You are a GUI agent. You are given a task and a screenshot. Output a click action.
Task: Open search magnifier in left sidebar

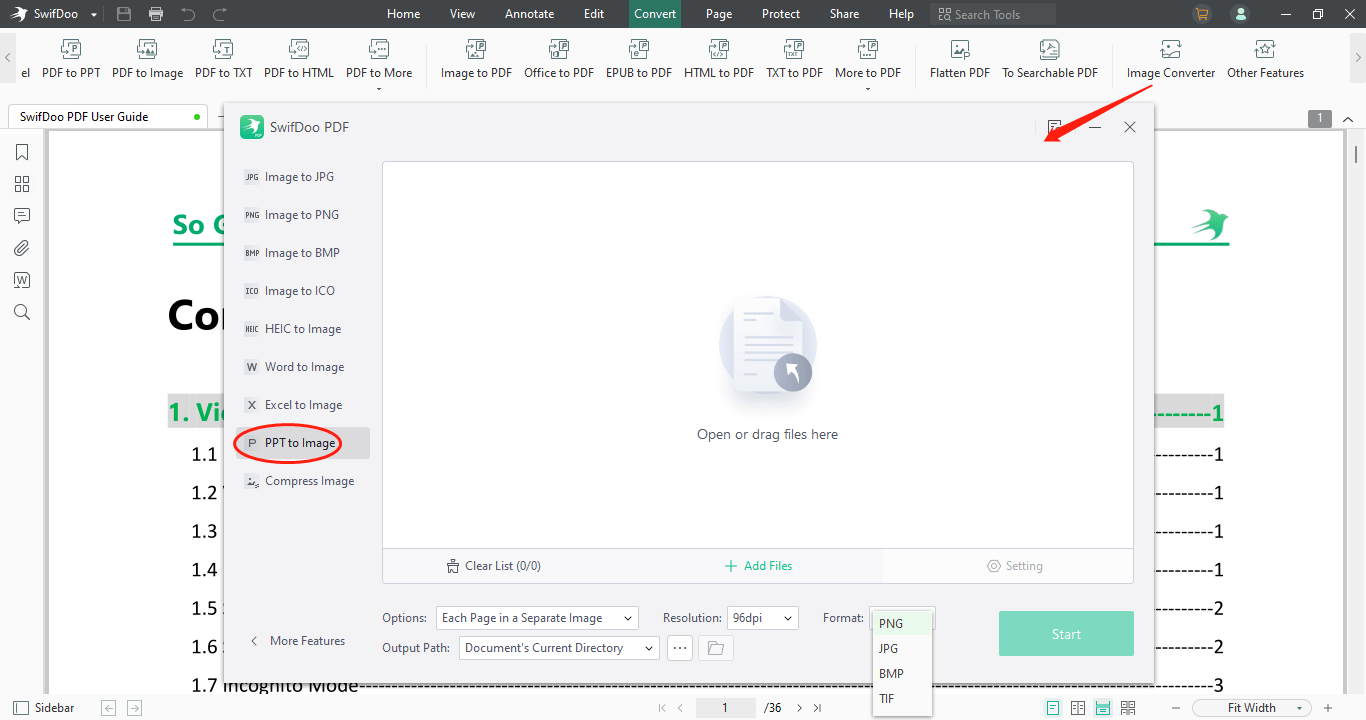pos(22,312)
